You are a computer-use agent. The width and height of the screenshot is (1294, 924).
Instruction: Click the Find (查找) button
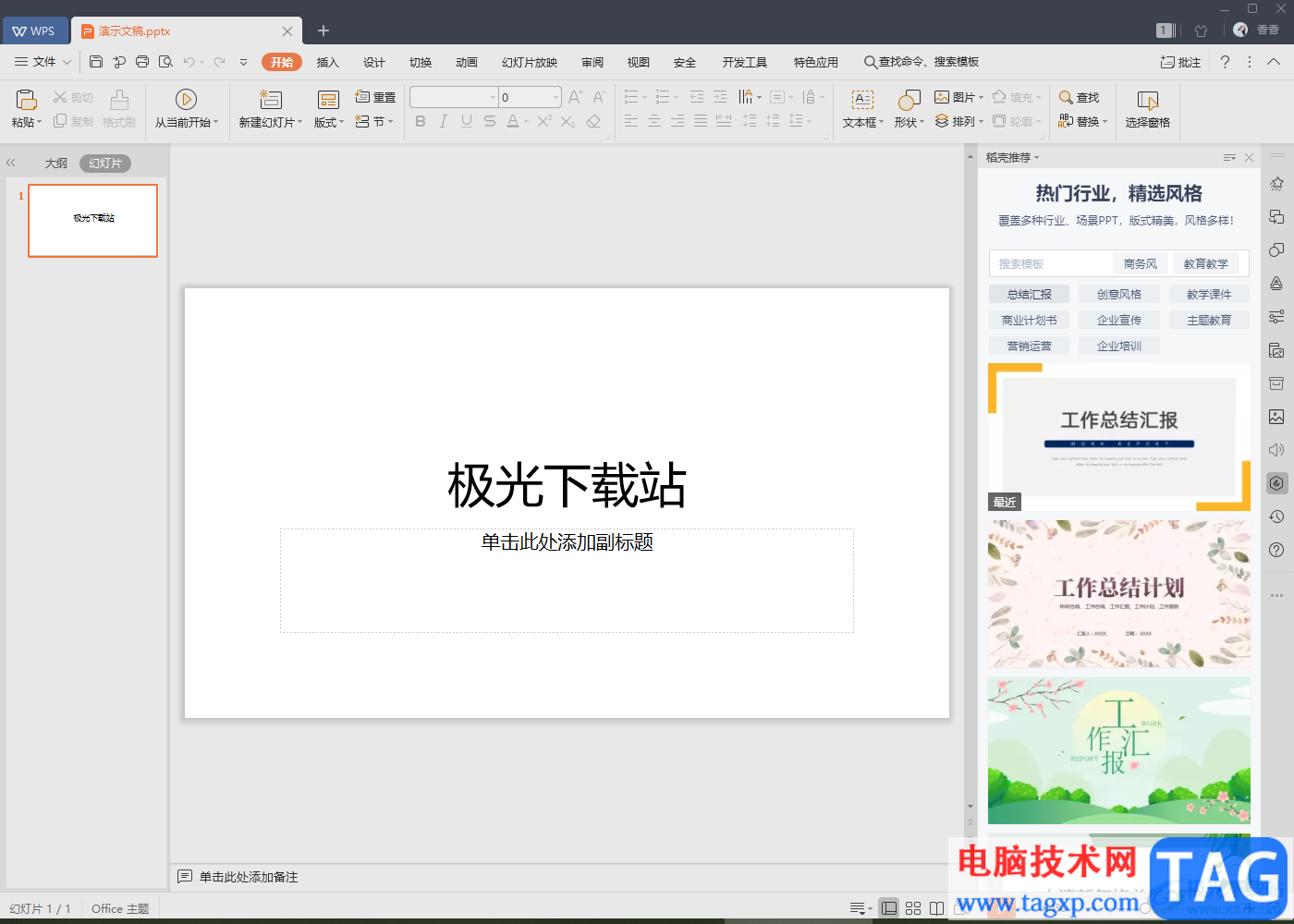(1079, 97)
